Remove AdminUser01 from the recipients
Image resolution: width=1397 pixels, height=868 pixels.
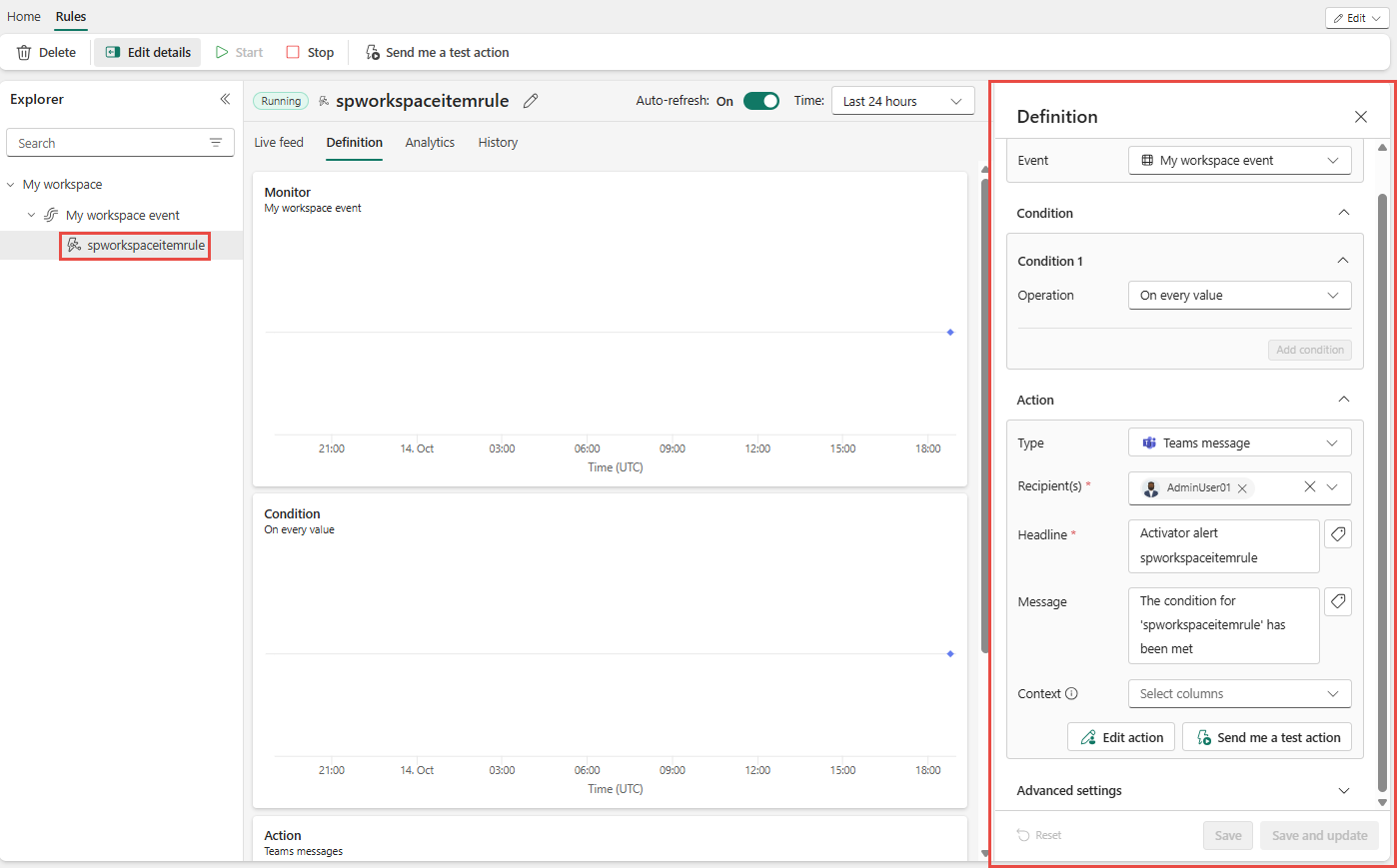pyautogui.click(x=1242, y=488)
